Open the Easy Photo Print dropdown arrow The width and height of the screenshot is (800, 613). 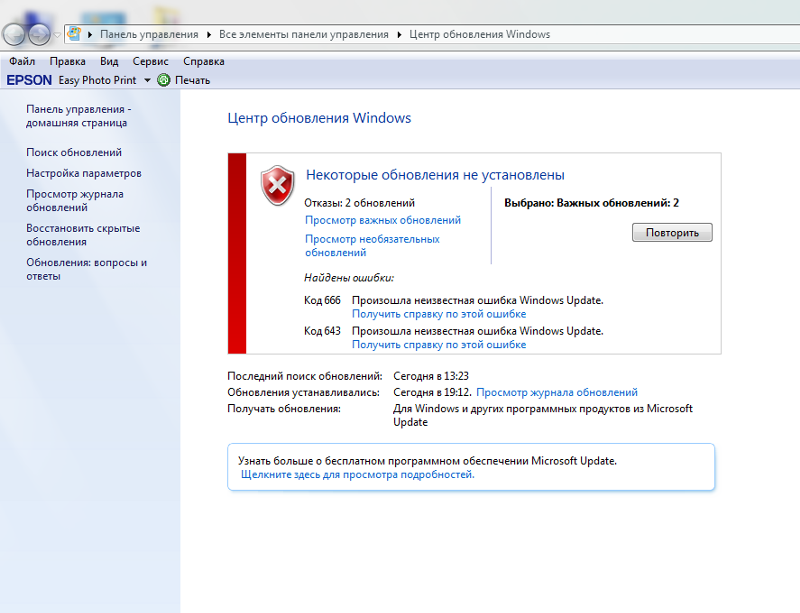click(x=147, y=80)
